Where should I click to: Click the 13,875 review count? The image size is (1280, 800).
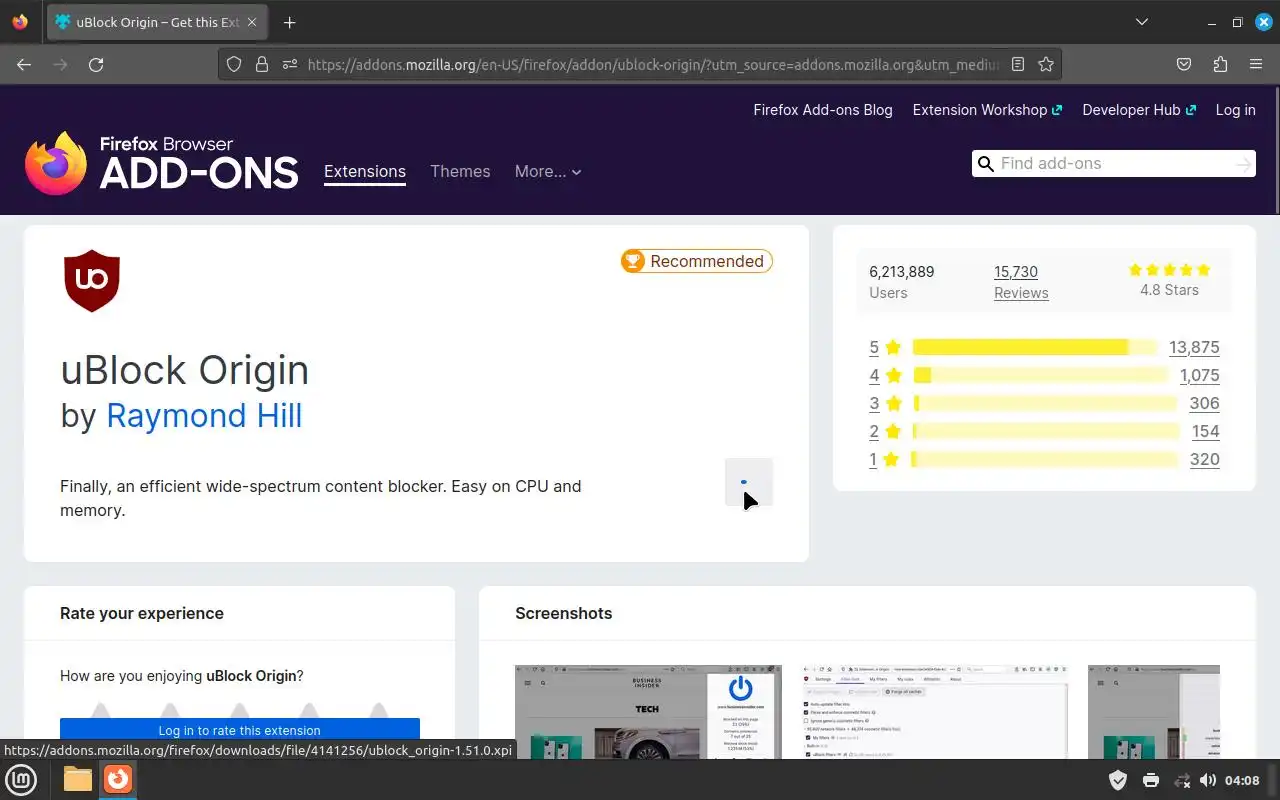(x=1194, y=347)
